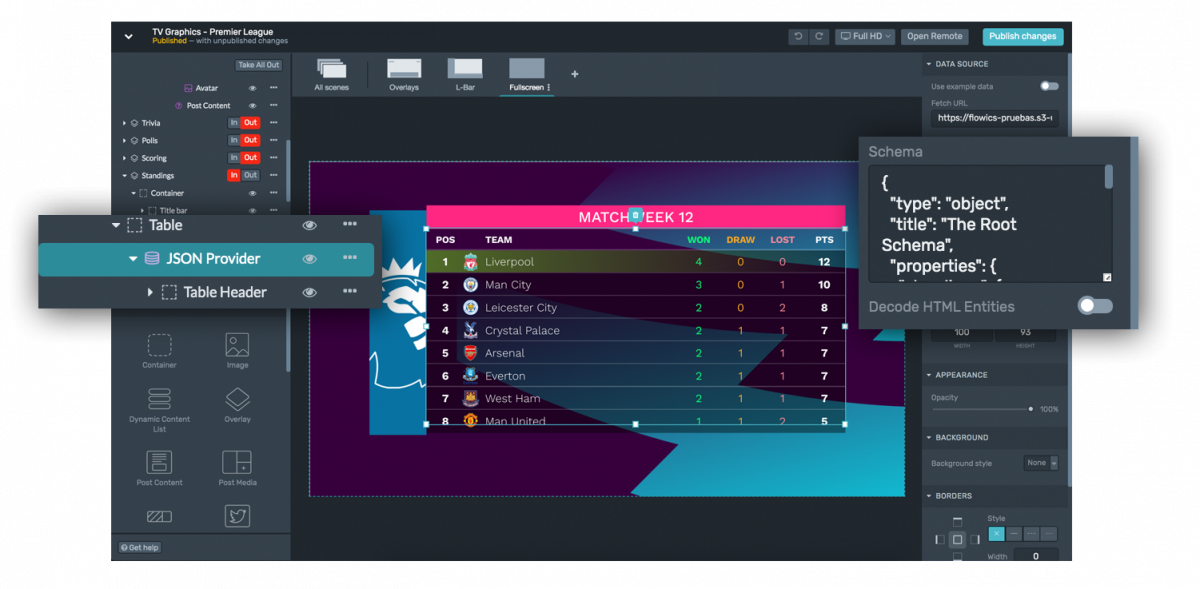The height and width of the screenshot is (589, 1200).
Task: Add a Container element
Action: tap(159, 351)
